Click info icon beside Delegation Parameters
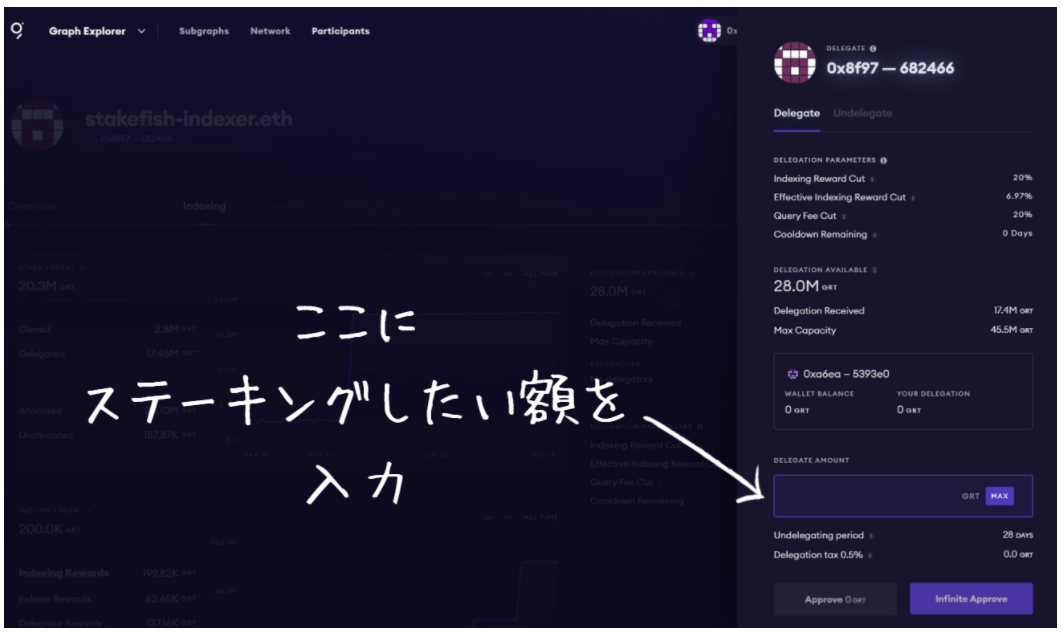This screenshot has width=1062, height=633. point(883,160)
